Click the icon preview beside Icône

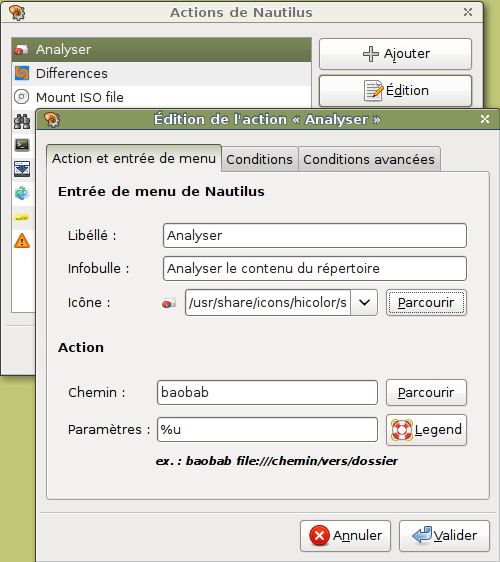pos(169,303)
